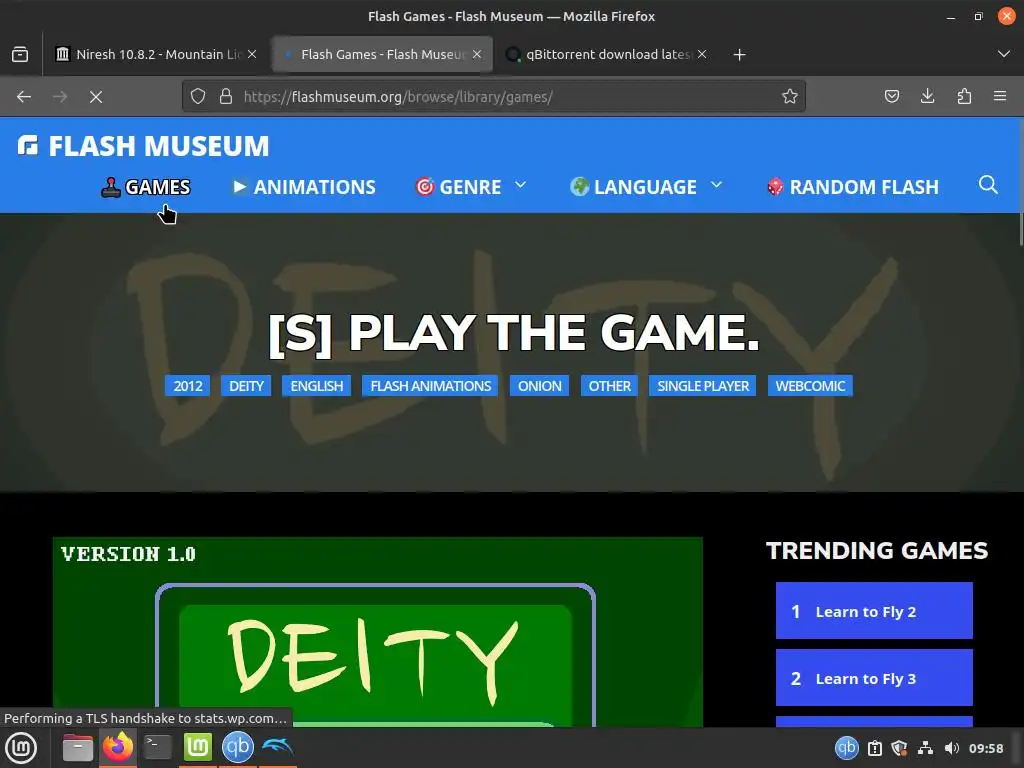Screen dimensions: 1024x768
Task: Open the Games nav item
Action: click(x=146, y=187)
